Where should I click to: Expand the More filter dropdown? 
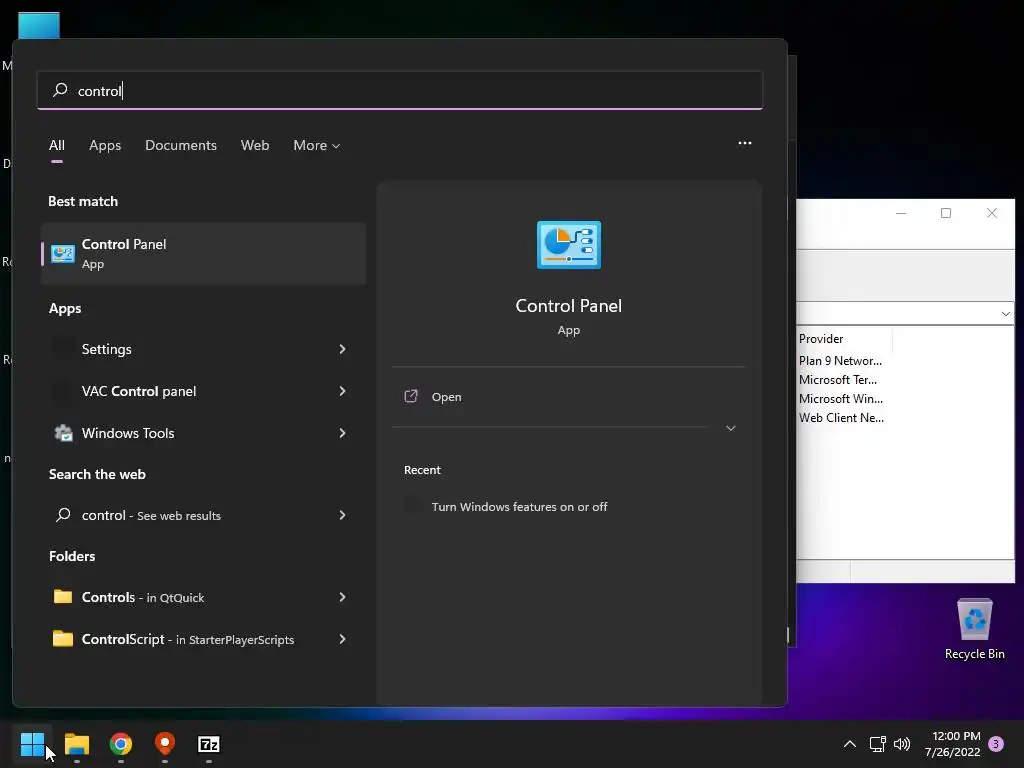317,146
